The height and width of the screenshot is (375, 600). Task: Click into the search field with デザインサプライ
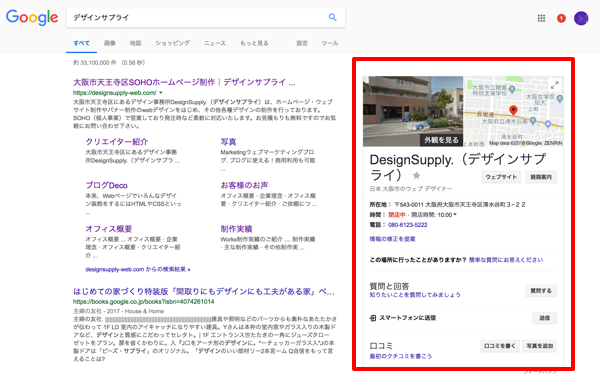pyautogui.click(x=195, y=18)
